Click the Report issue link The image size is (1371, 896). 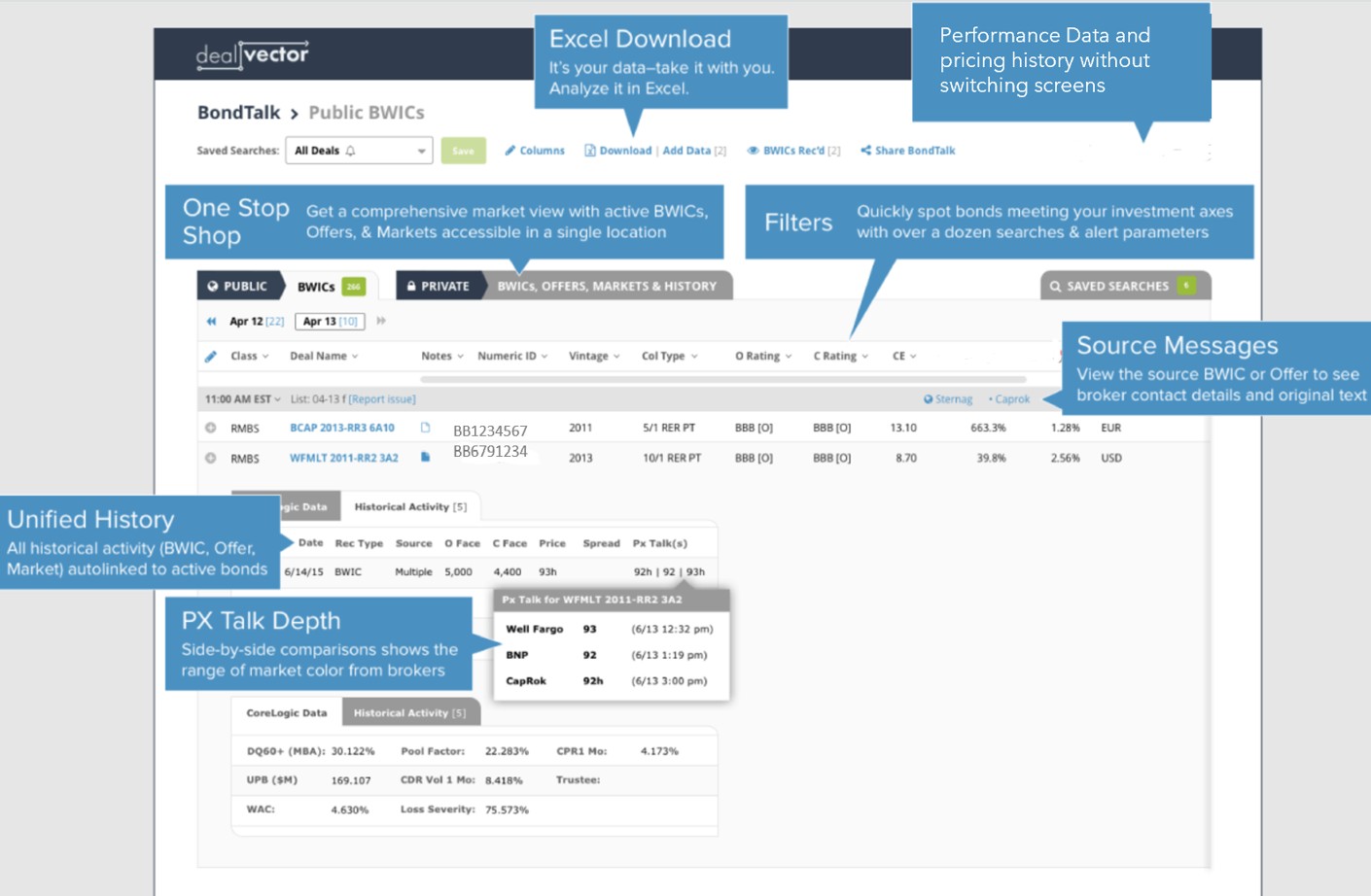(382, 399)
